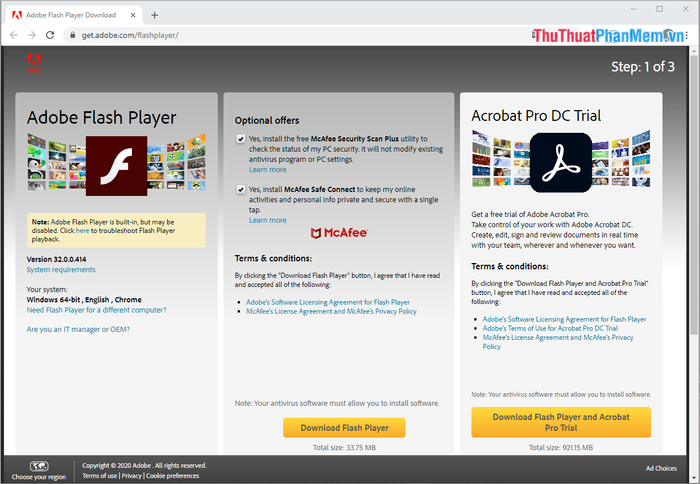
Task: Click Privacy link in footer
Action: (x=132, y=476)
